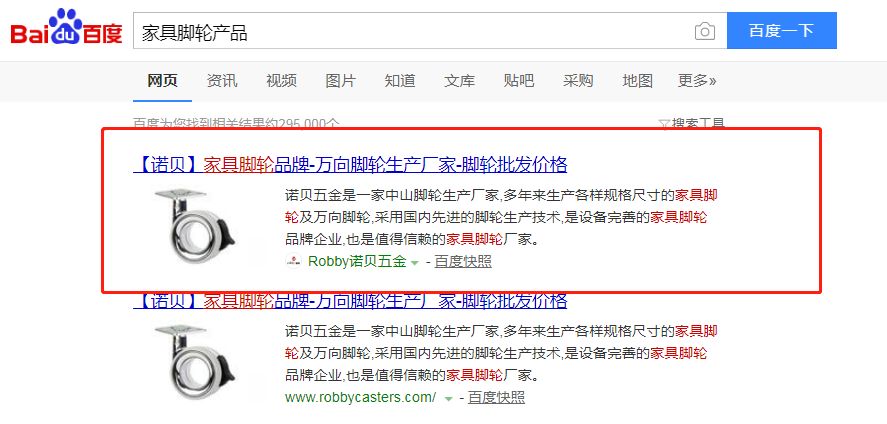This screenshot has width=887, height=424.
Task: Open the 知道 tab
Action: point(400,81)
